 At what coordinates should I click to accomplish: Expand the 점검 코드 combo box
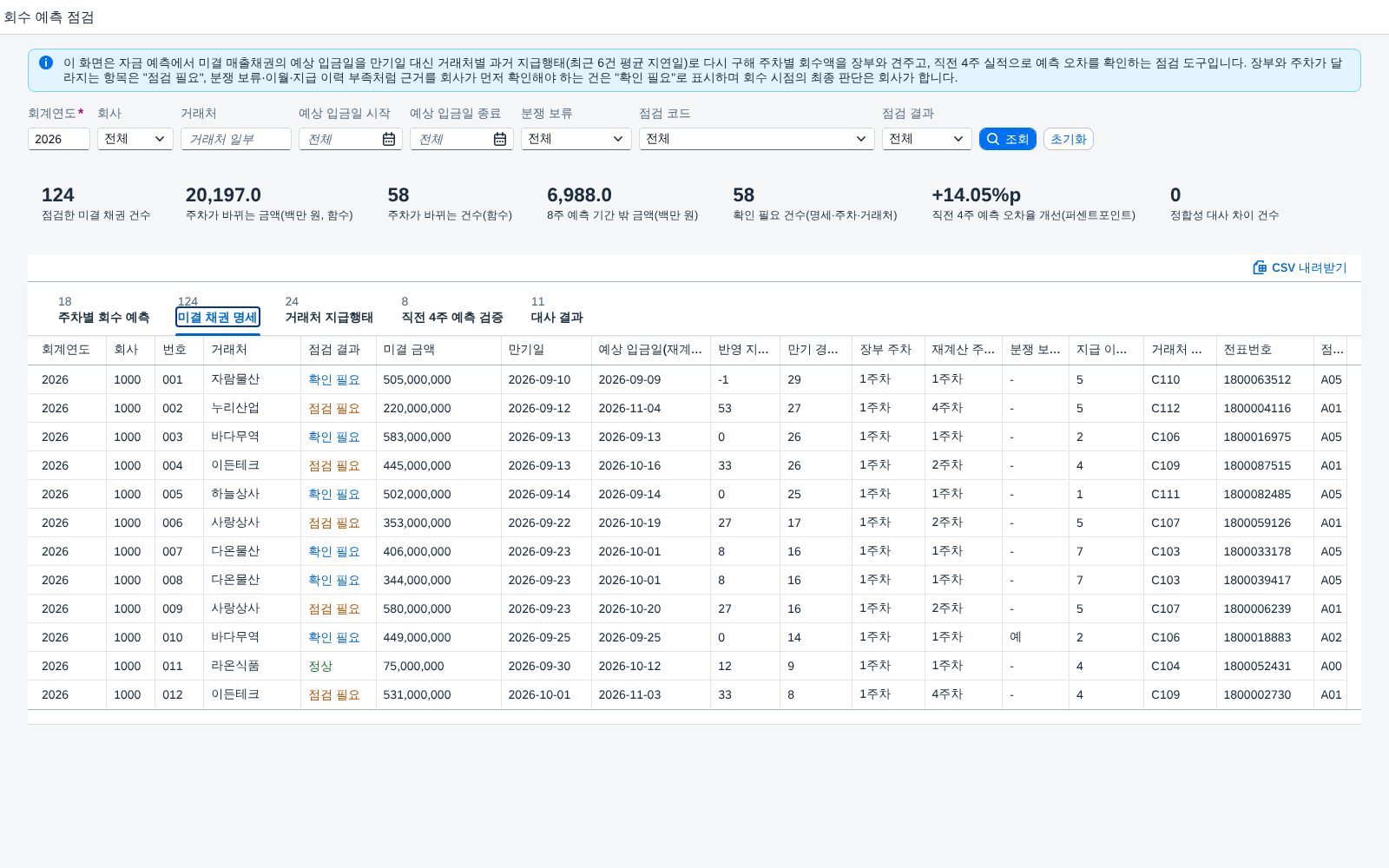click(860, 139)
